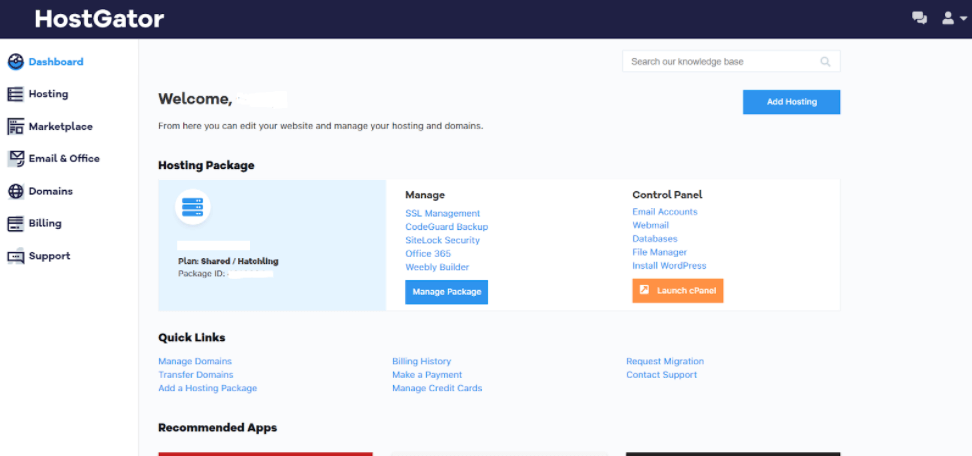Click the server stack icon in Hosting Package
This screenshot has width=972, height=456.
click(193, 207)
